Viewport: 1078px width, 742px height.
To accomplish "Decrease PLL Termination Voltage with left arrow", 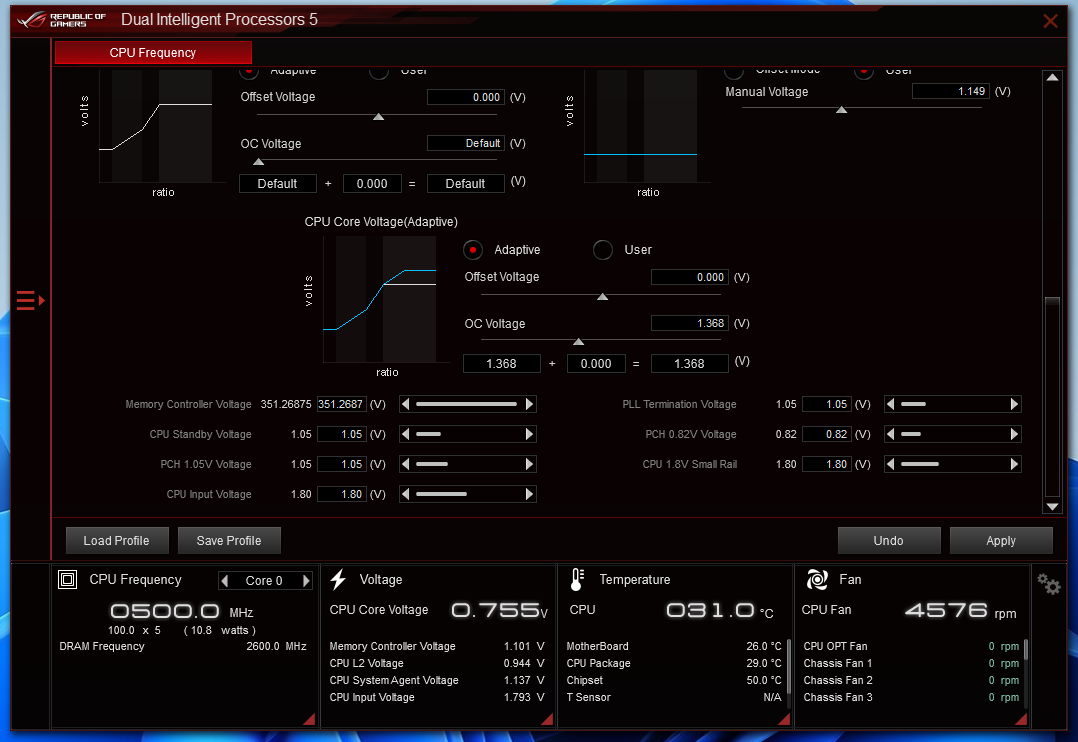I will [891, 404].
